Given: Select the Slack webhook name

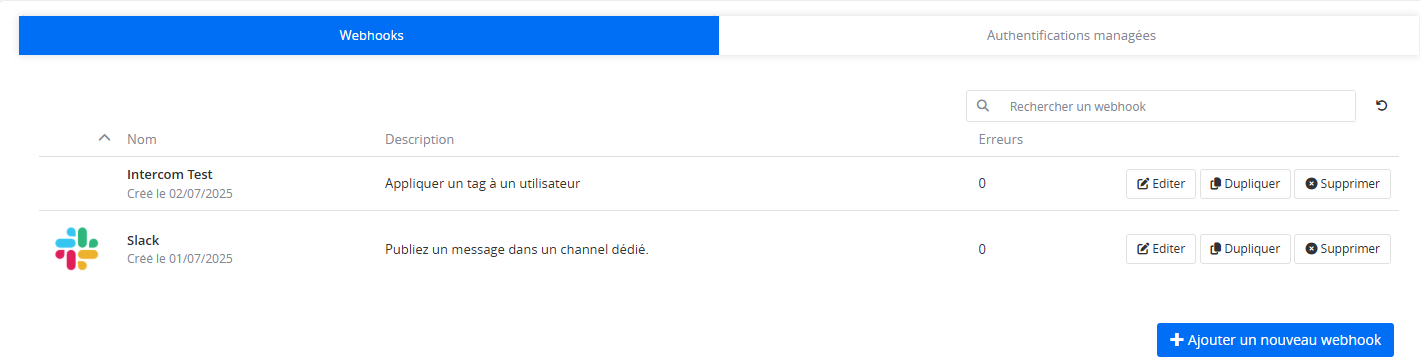Looking at the screenshot, I should [x=143, y=240].
